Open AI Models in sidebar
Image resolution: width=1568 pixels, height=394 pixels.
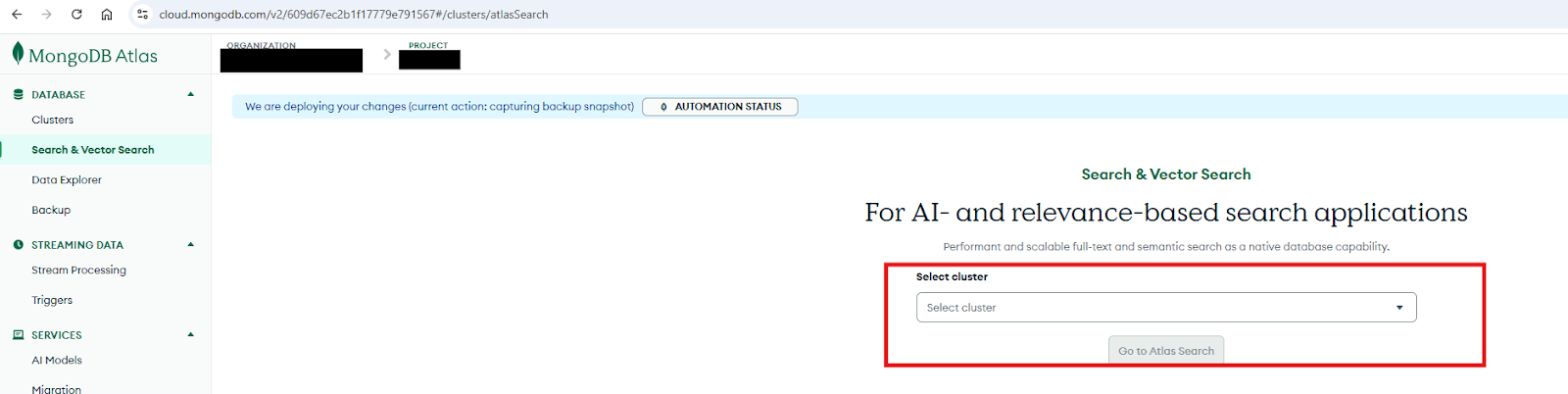tap(57, 361)
